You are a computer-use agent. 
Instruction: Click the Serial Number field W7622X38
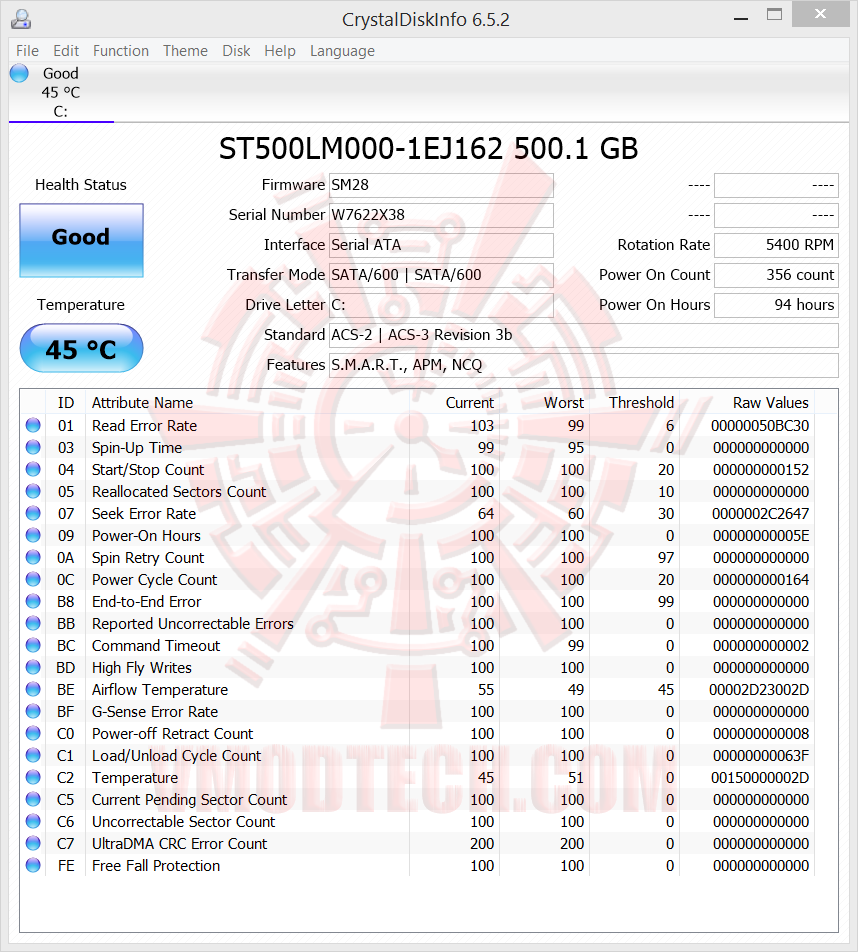441,215
